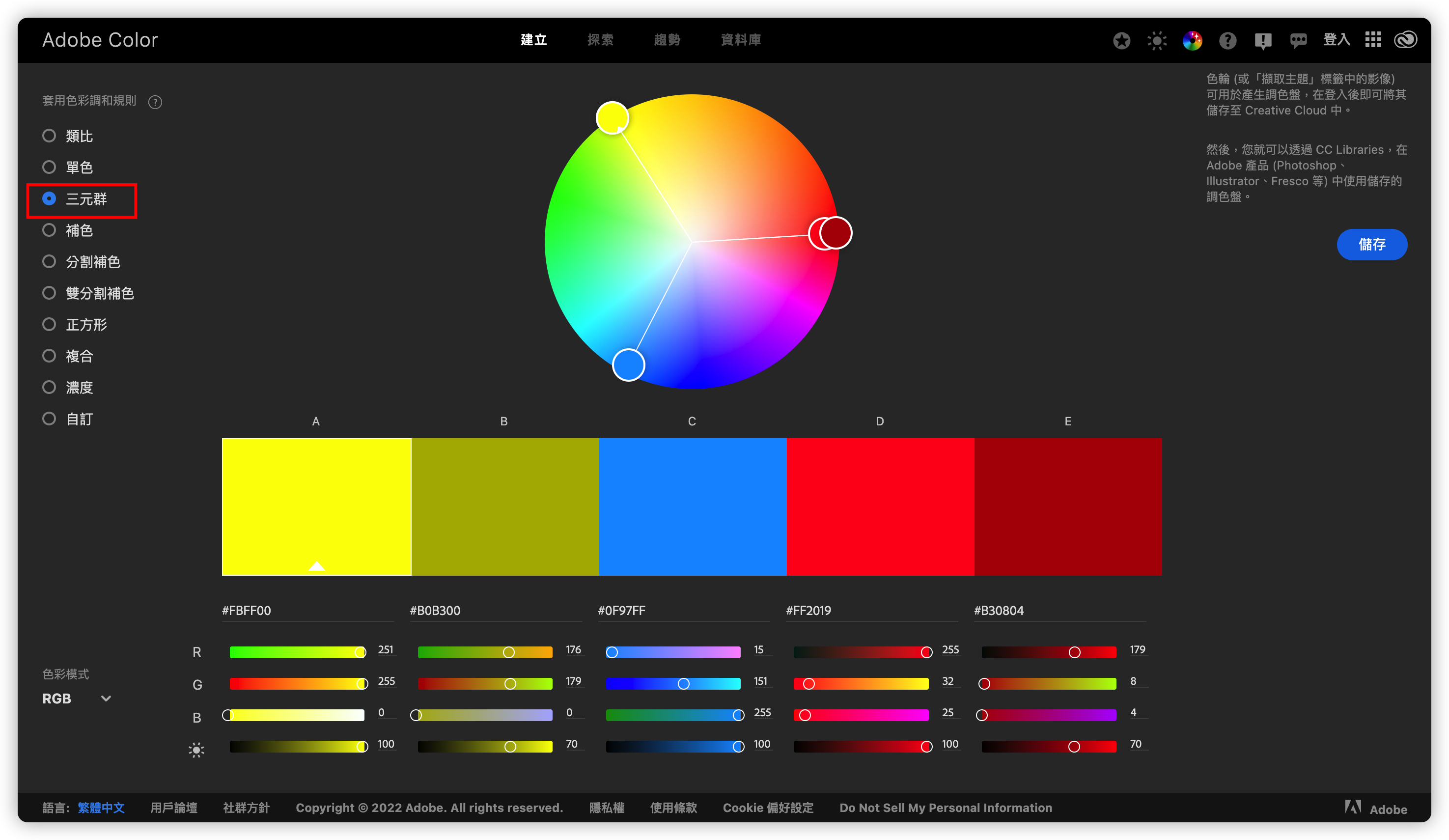Click the R slider for color A
The image size is (1449, 840).
[x=297, y=652]
